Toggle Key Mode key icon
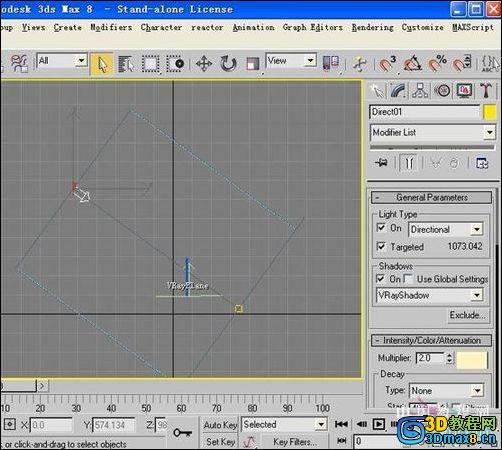 [183, 433]
